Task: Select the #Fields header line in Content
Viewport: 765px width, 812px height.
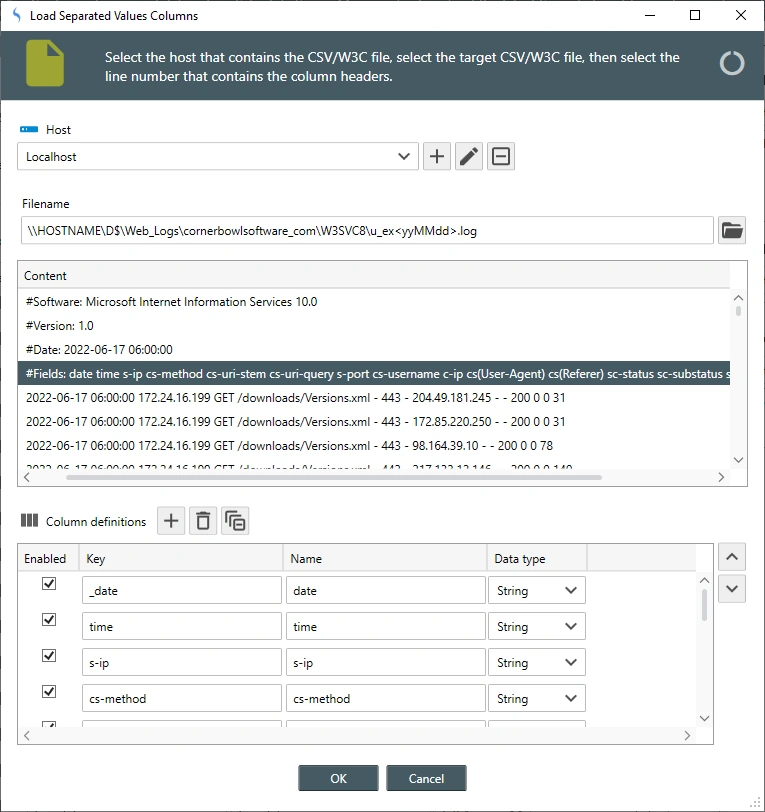Action: (376, 374)
